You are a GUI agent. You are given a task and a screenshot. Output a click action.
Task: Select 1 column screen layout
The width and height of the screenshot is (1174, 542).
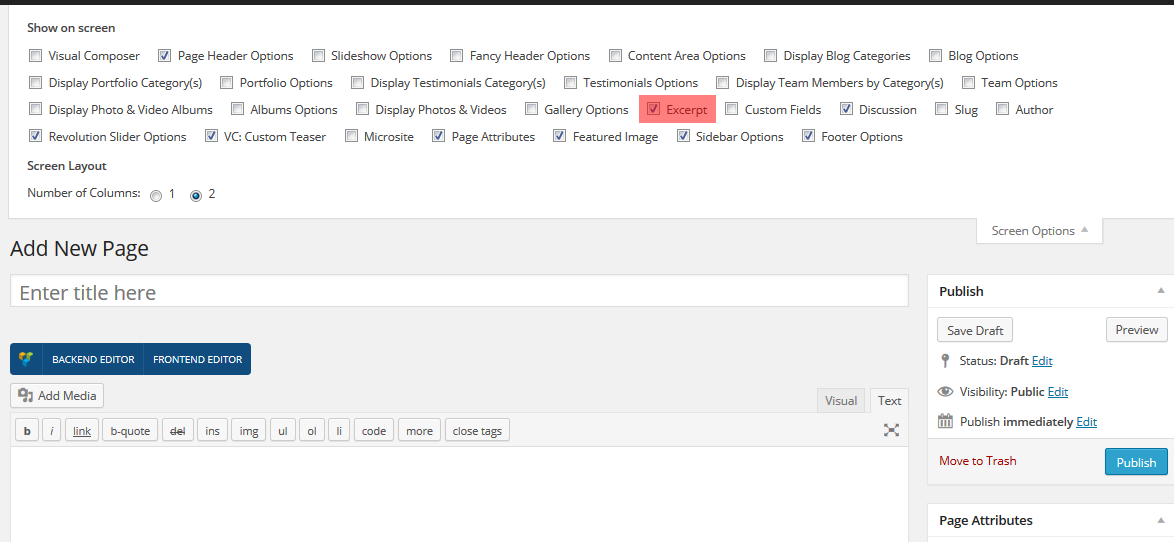point(156,195)
